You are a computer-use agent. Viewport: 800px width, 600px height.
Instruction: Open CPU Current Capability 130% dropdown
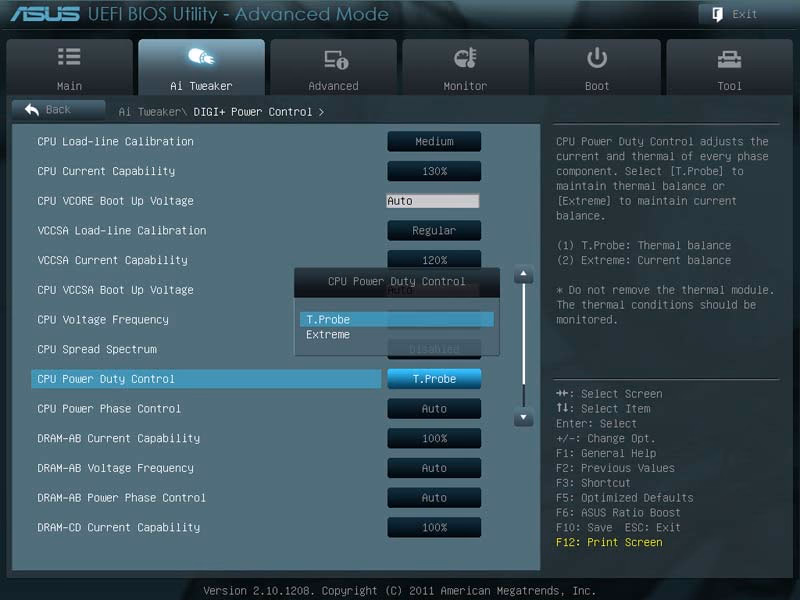point(434,171)
